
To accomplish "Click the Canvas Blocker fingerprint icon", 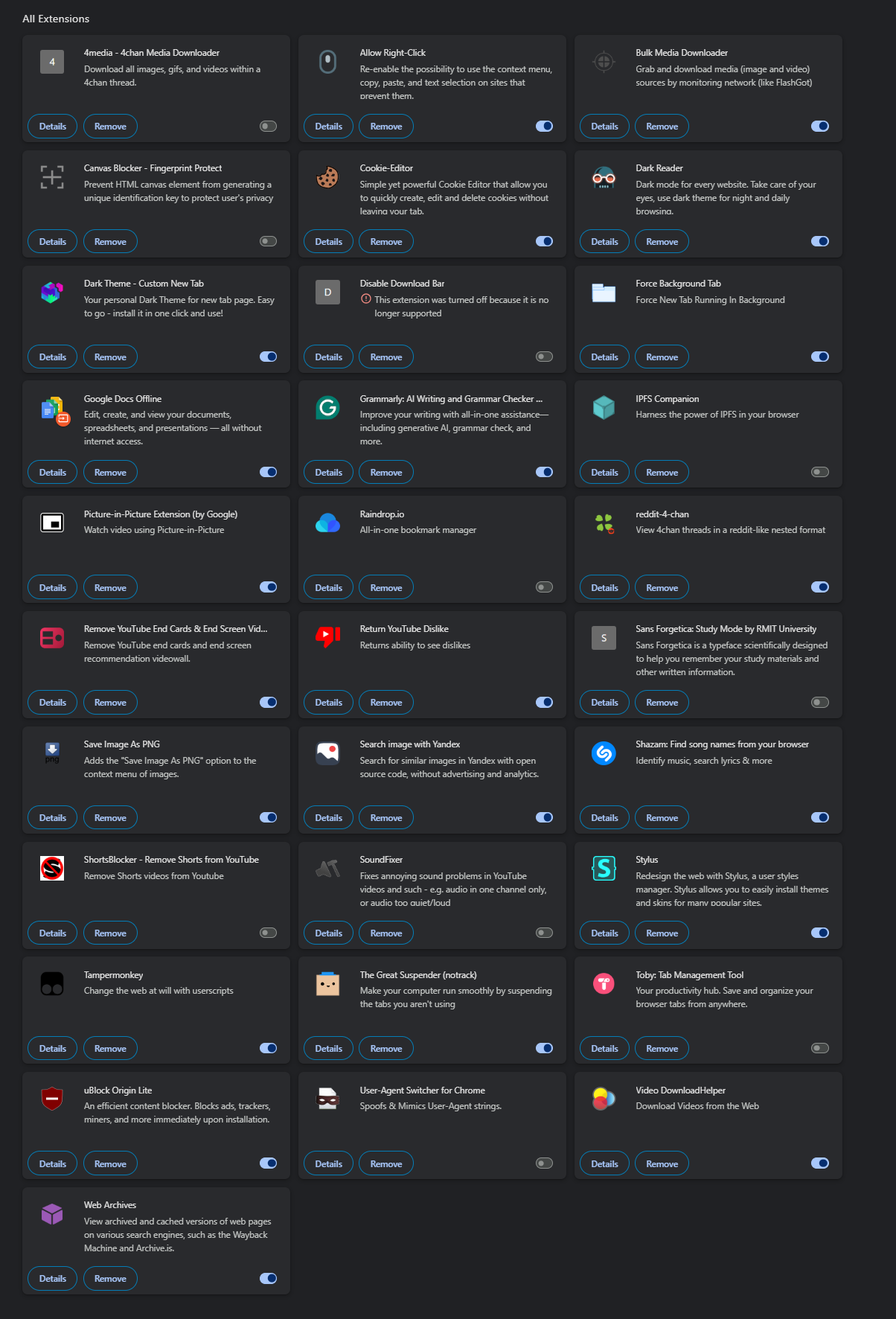I will [52, 177].
